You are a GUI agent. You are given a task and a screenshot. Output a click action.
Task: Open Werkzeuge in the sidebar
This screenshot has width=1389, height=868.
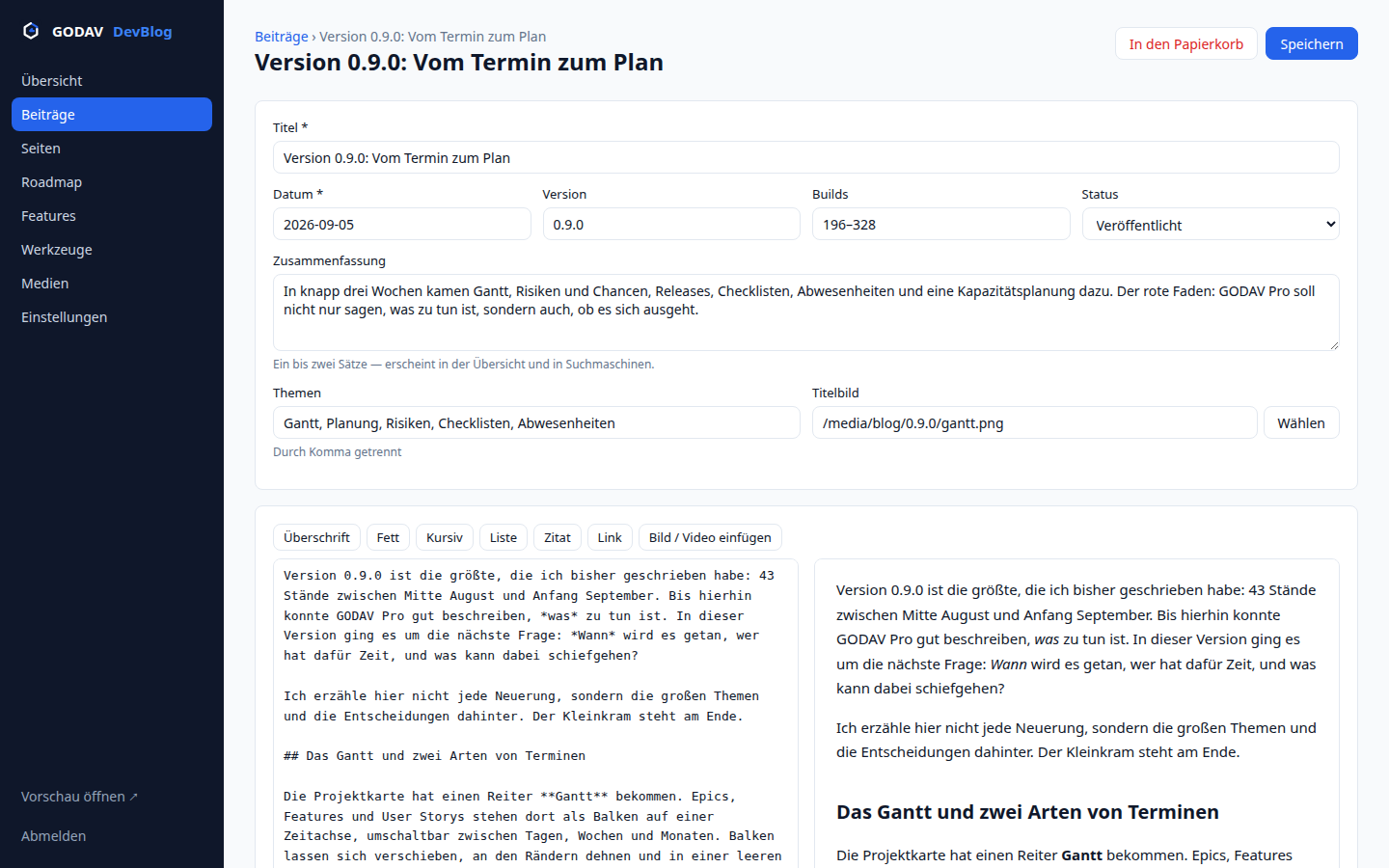click(x=112, y=250)
